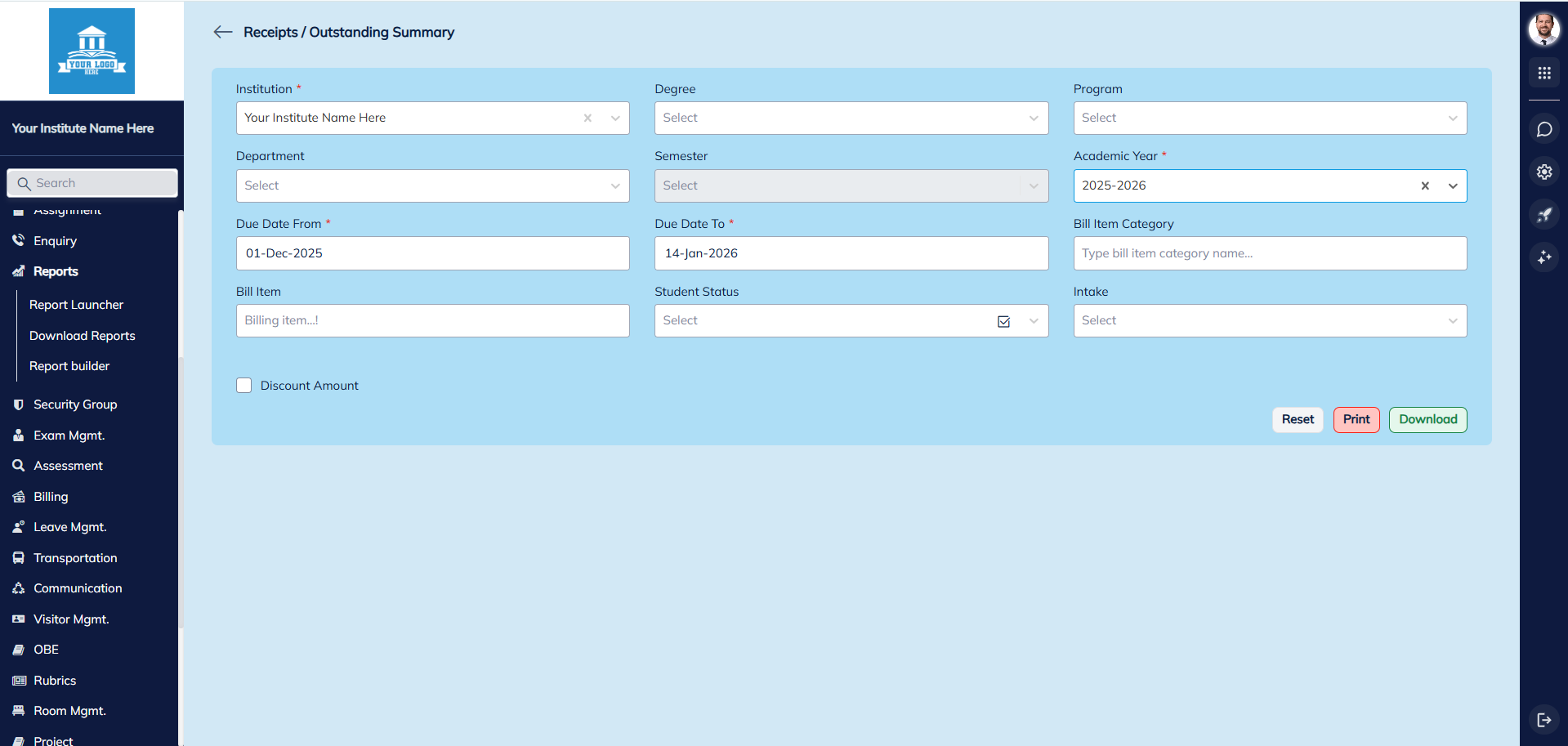Click the green Download button

[1427, 419]
